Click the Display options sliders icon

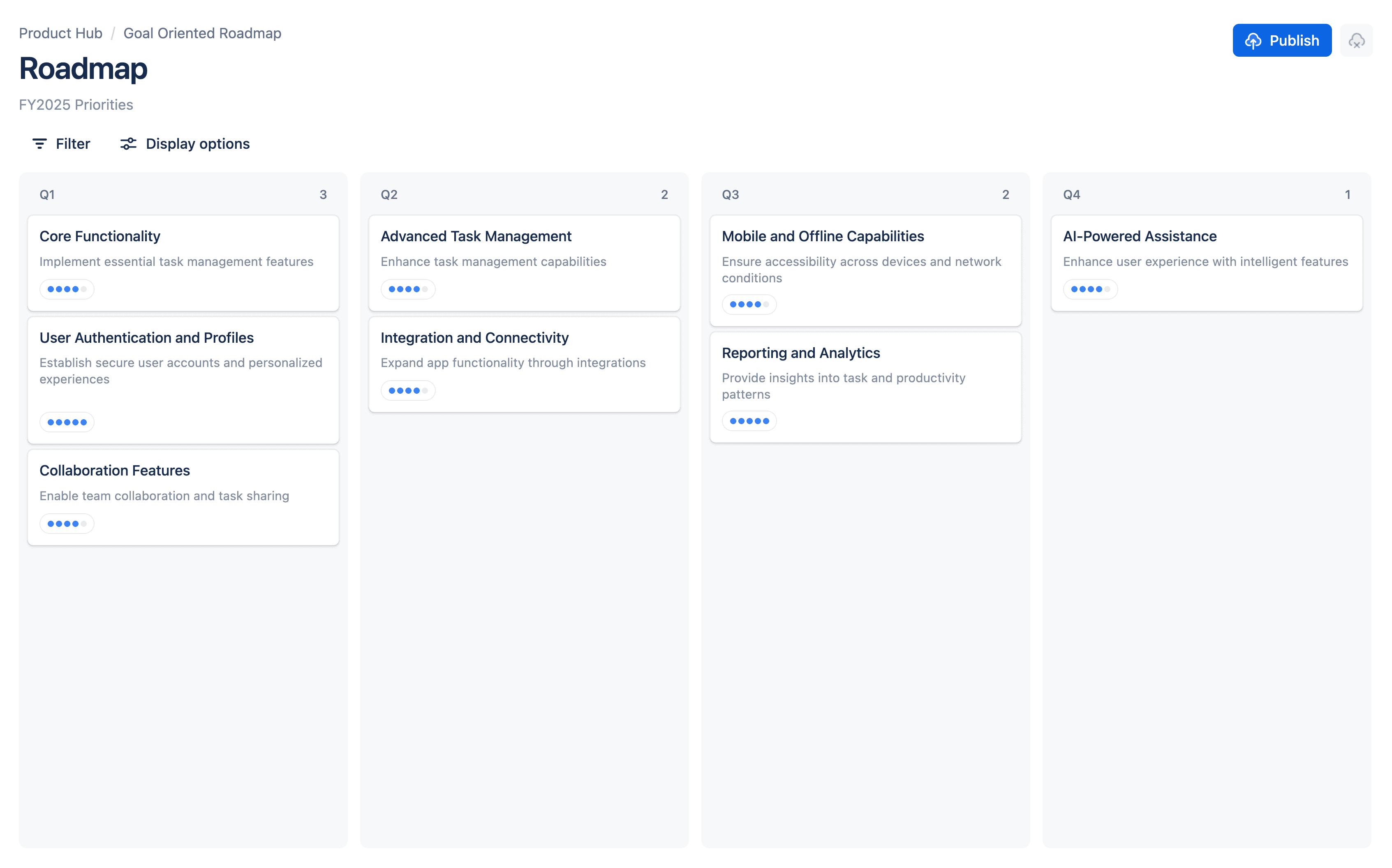point(127,143)
